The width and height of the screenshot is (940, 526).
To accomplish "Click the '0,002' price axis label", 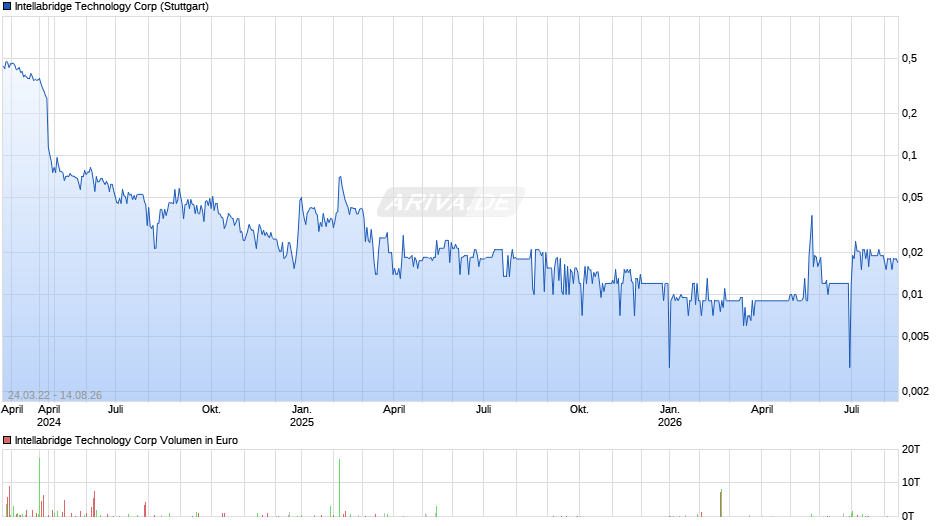I will tap(915, 391).
